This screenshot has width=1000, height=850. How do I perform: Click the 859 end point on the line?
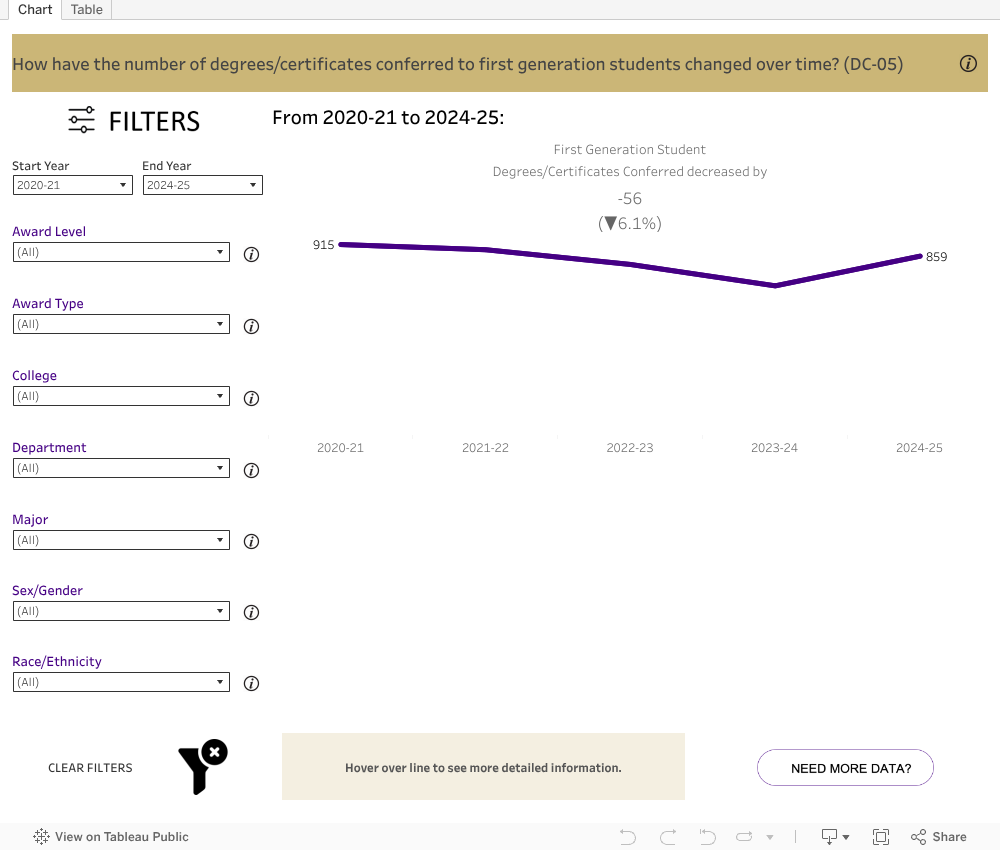(920, 256)
